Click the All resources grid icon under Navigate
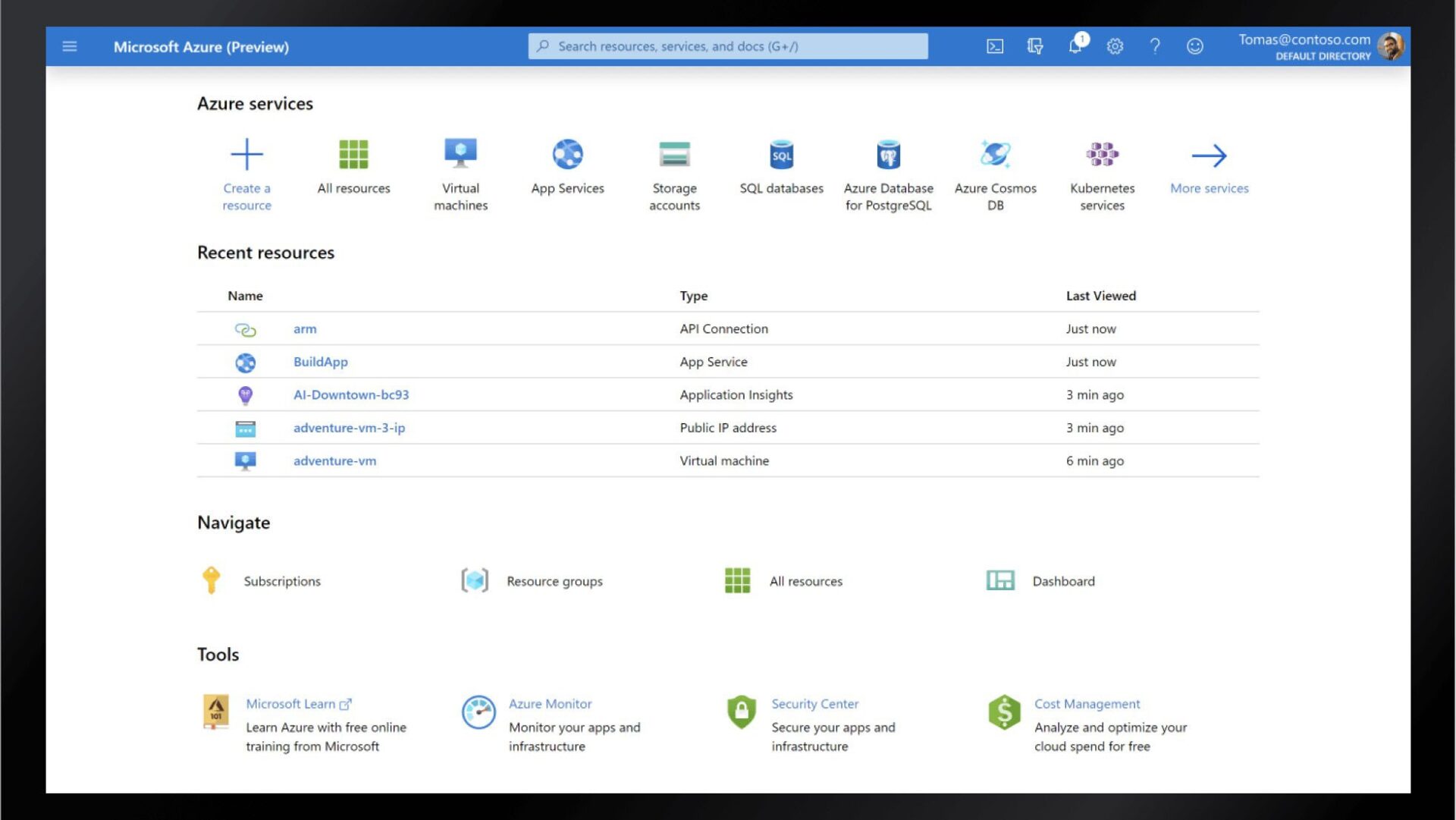This screenshot has height=820, width=1456. (x=737, y=580)
